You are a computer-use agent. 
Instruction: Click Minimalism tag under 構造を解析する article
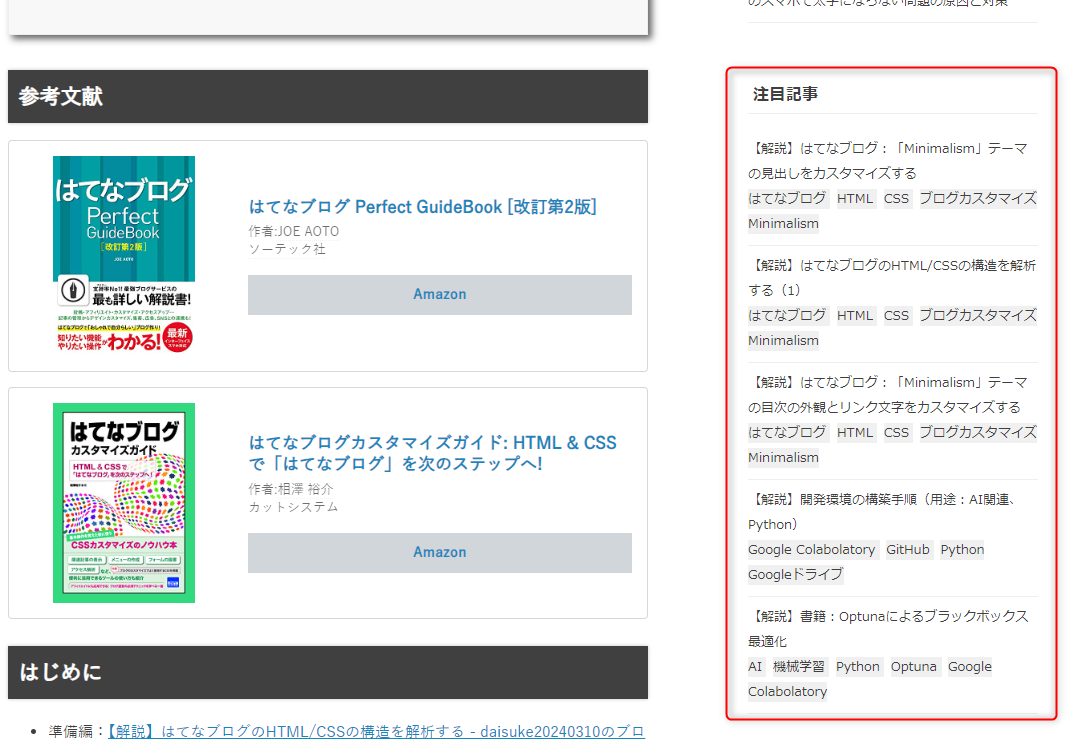783,341
